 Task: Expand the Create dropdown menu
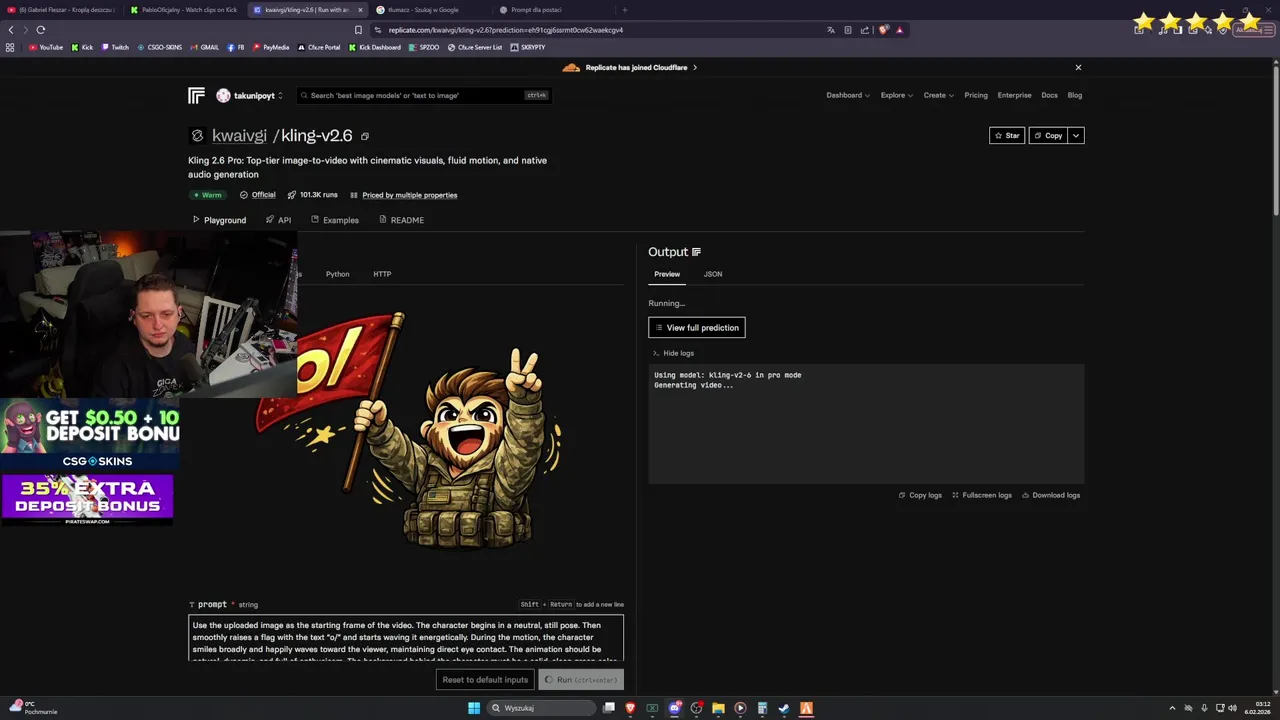click(938, 95)
